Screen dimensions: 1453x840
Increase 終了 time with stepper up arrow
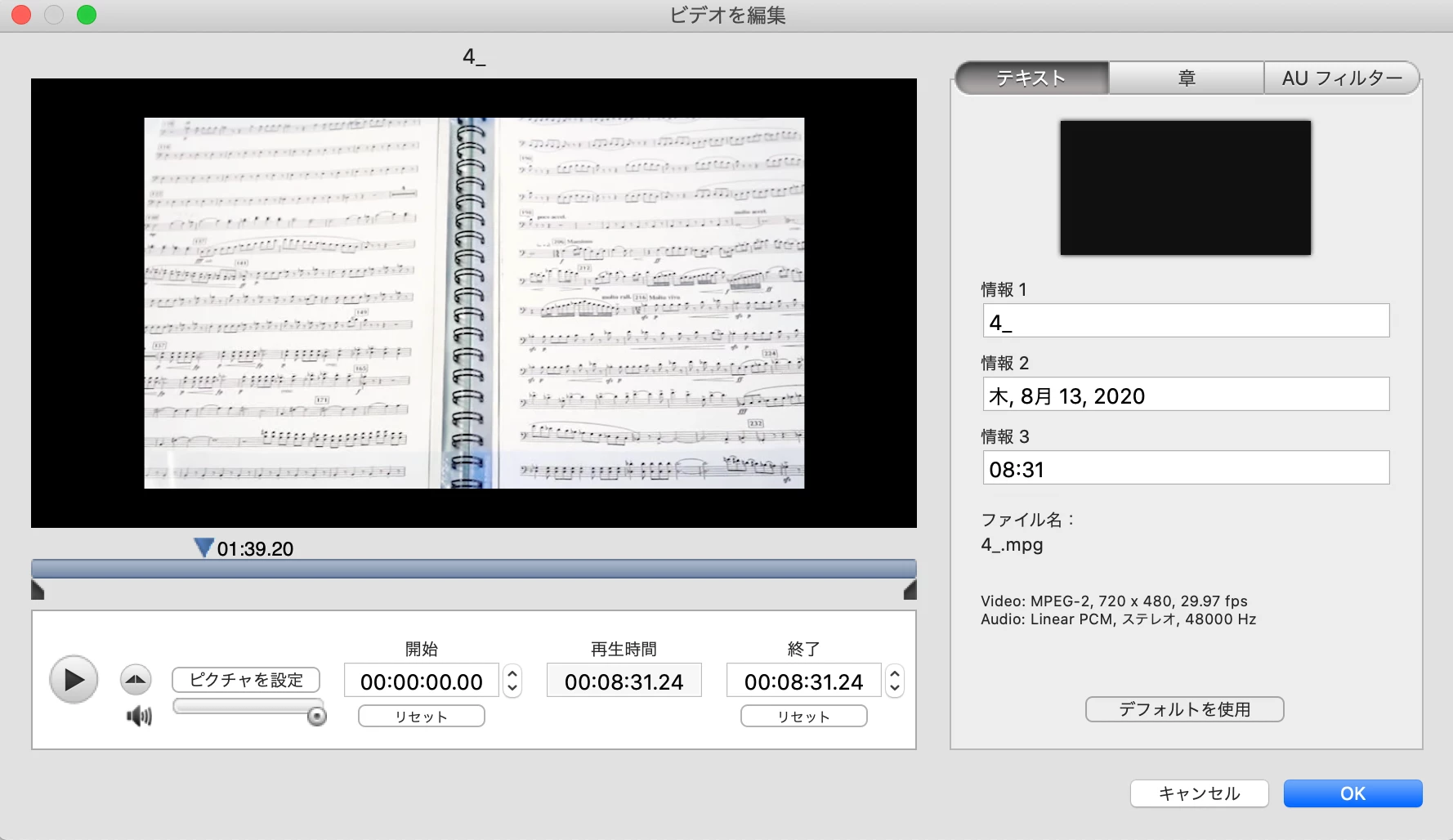(895, 673)
